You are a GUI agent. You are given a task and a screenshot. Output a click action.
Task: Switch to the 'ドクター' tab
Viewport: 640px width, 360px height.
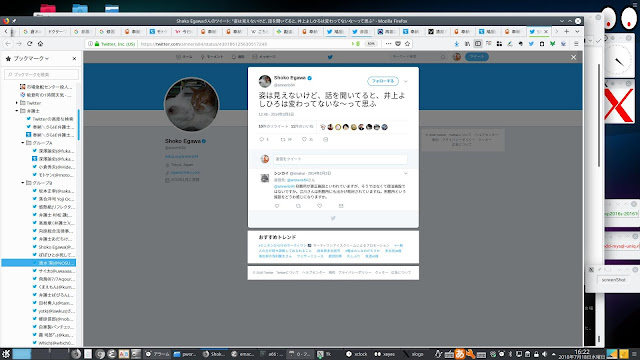click(x=57, y=31)
